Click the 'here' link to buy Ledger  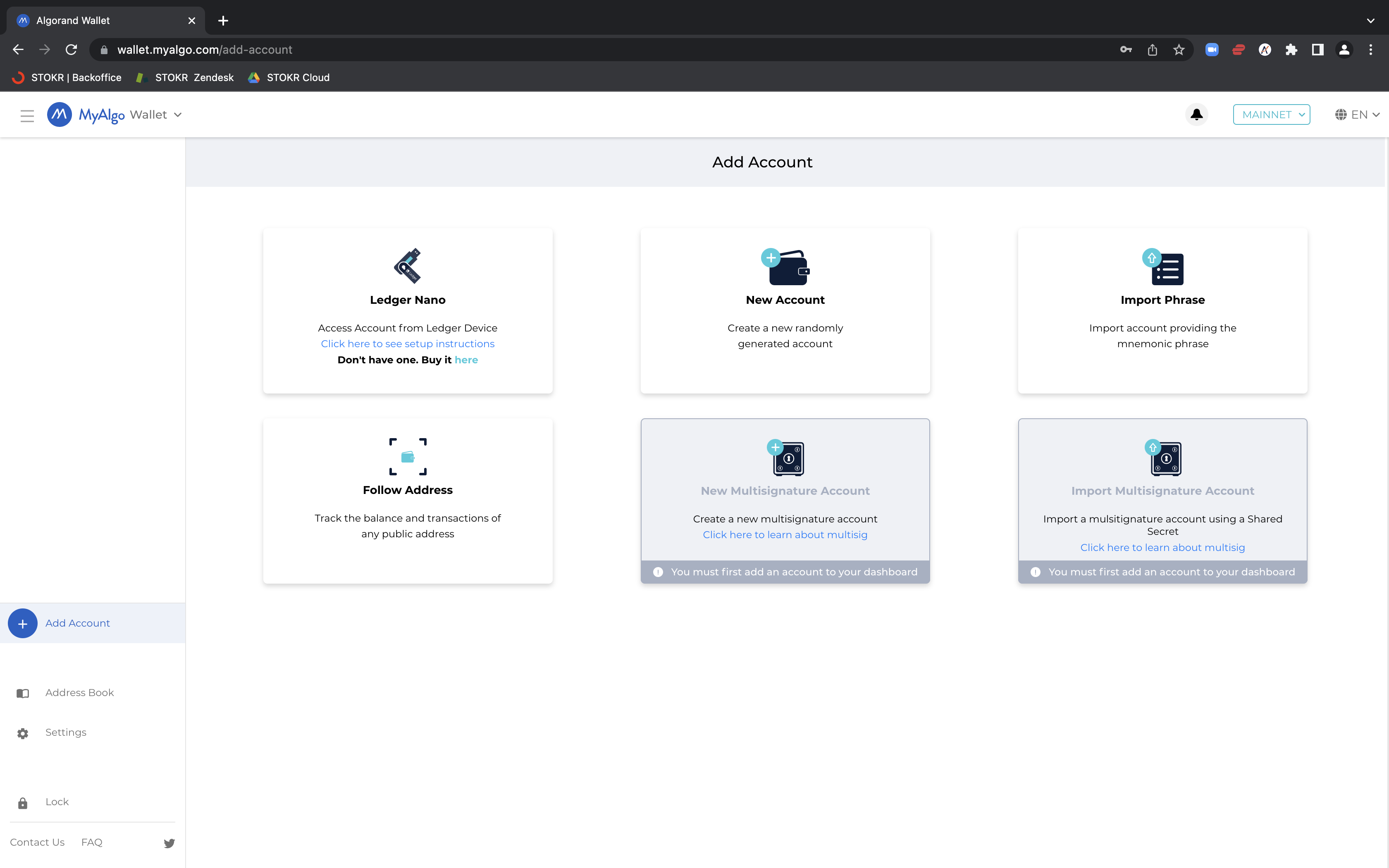tap(466, 360)
